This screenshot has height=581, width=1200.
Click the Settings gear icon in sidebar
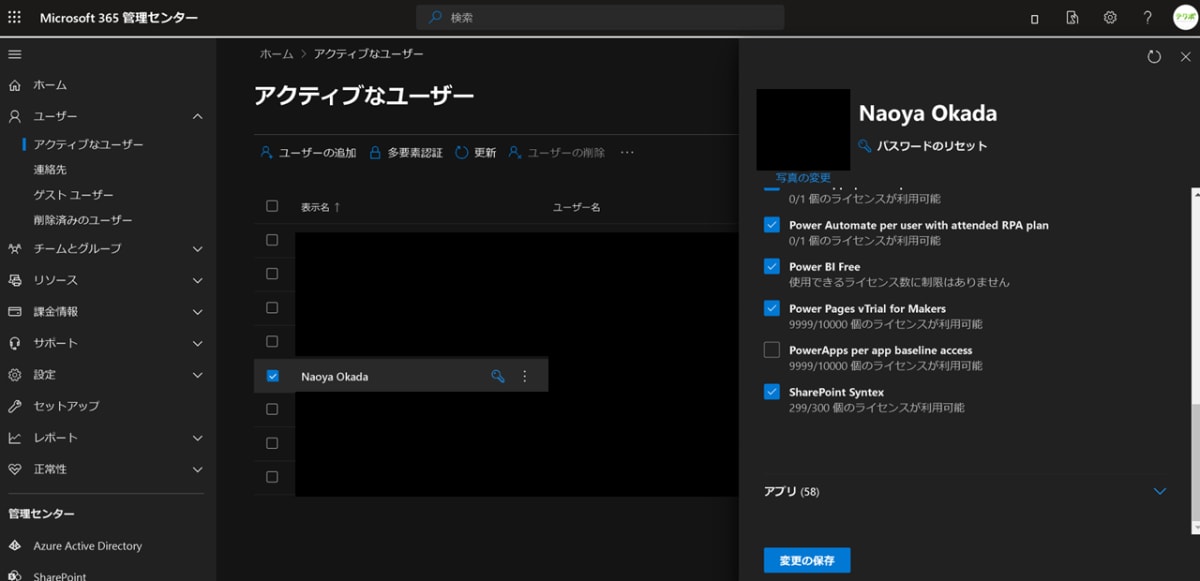click(15, 374)
